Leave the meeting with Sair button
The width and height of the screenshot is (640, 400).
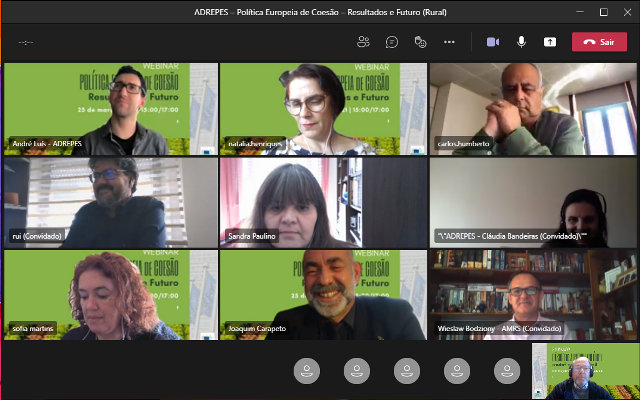pos(599,42)
